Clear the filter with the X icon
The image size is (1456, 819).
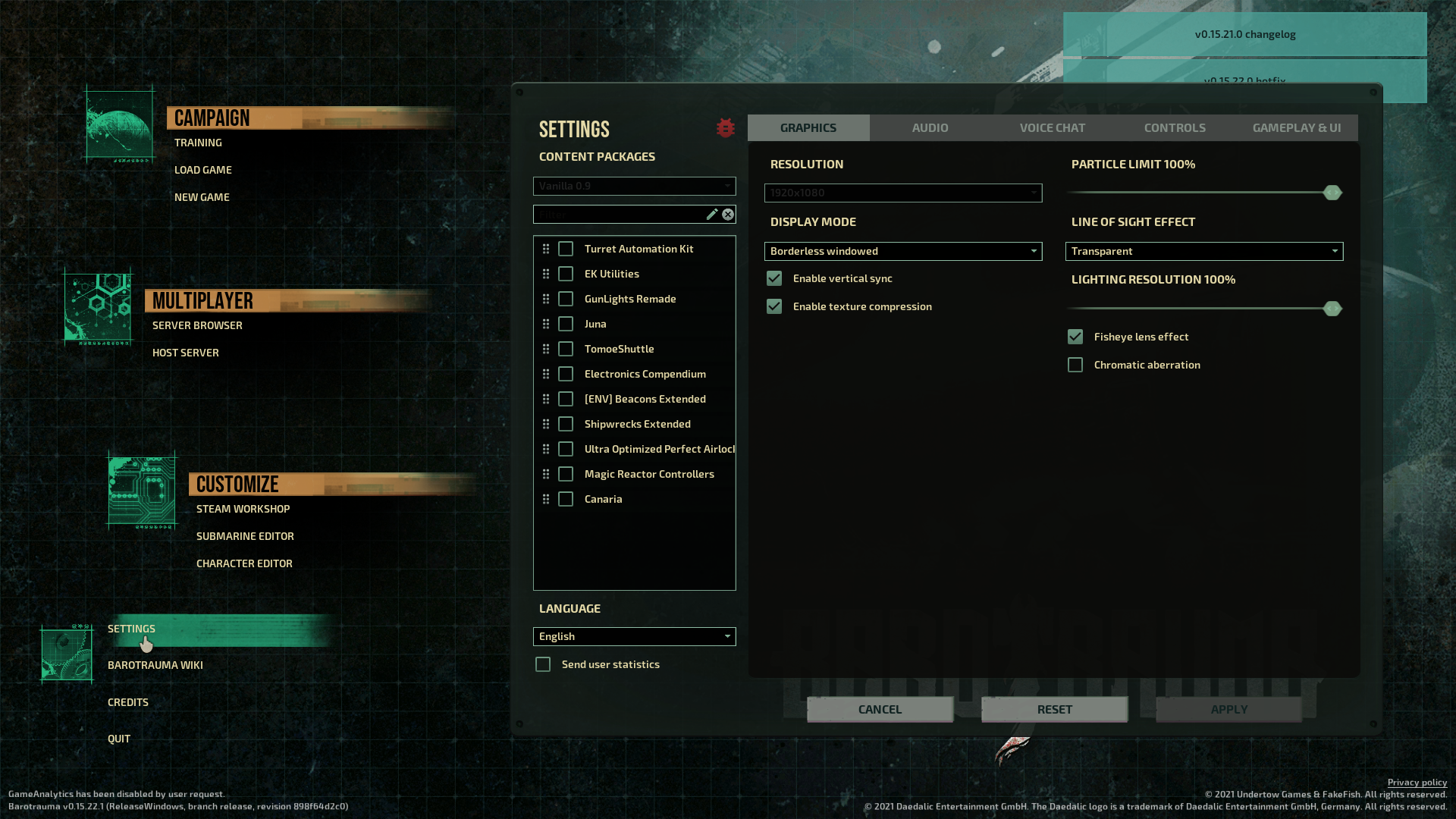click(x=728, y=215)
